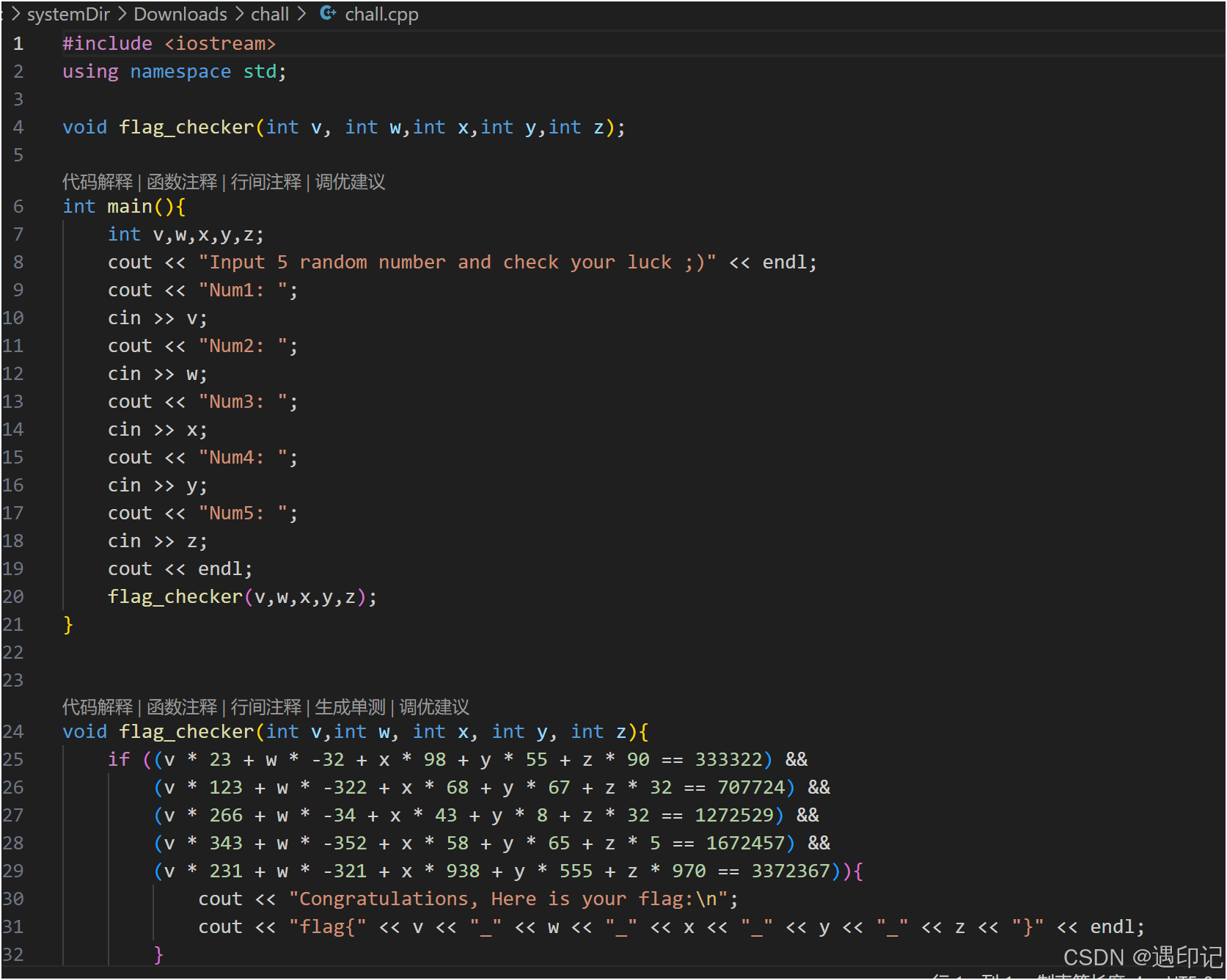Image resolution: width=1227 pixels, height=980 pixels.
Task: Click the chevron after systemDir
Action: pos(123,13)
